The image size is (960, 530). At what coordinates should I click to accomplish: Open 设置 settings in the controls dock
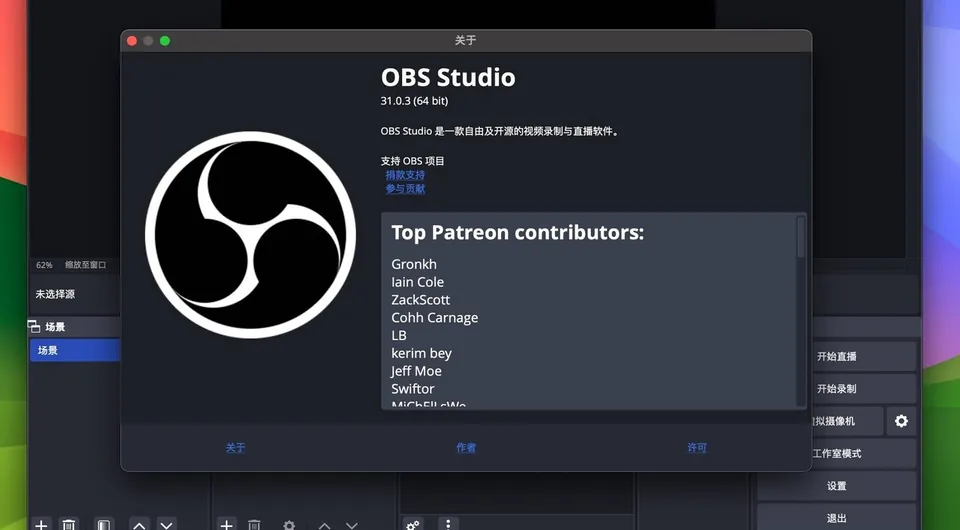tap(836, 486)
